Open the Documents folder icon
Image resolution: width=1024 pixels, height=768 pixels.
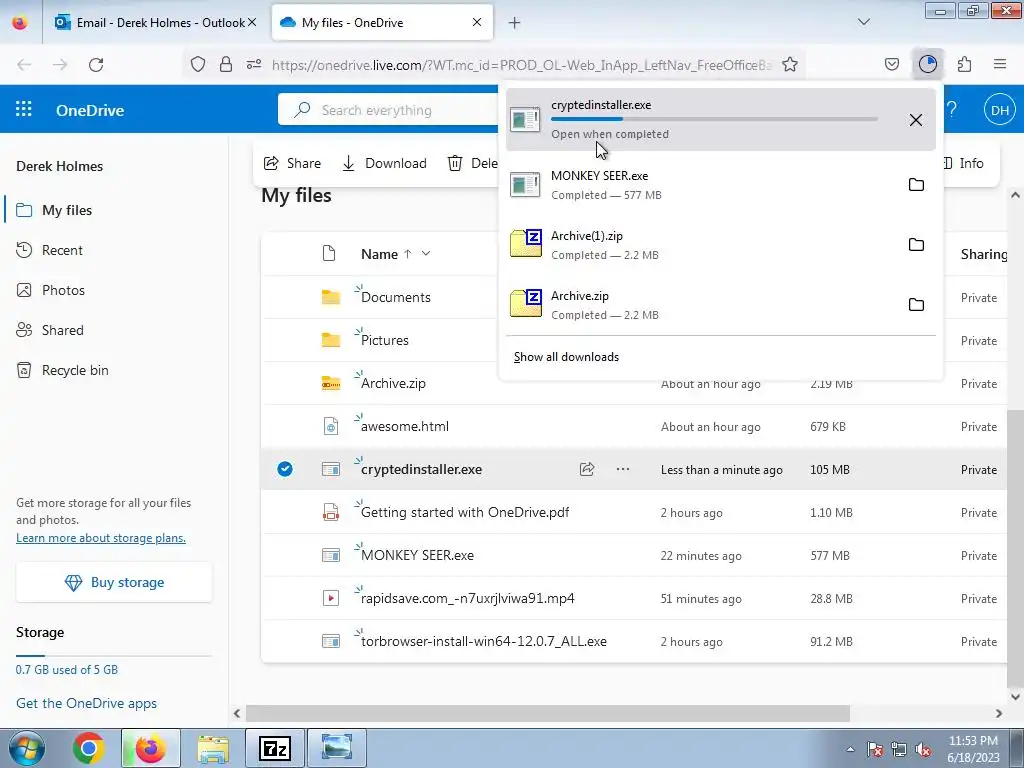coord(331,297)
